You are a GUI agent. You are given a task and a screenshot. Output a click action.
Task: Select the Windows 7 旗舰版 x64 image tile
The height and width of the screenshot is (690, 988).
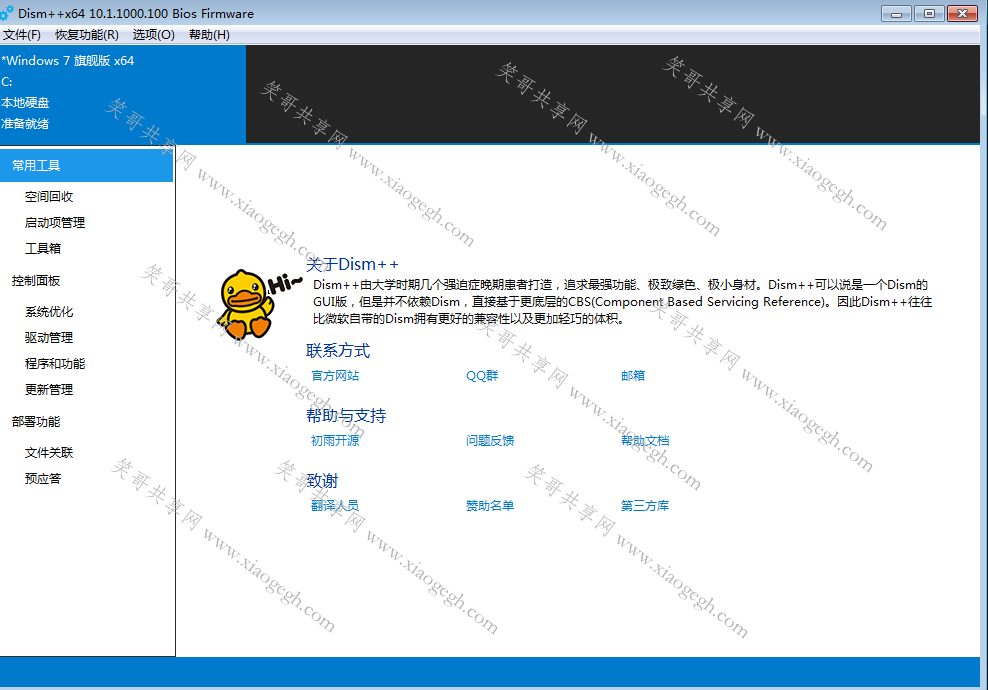(x=123, y=94)
